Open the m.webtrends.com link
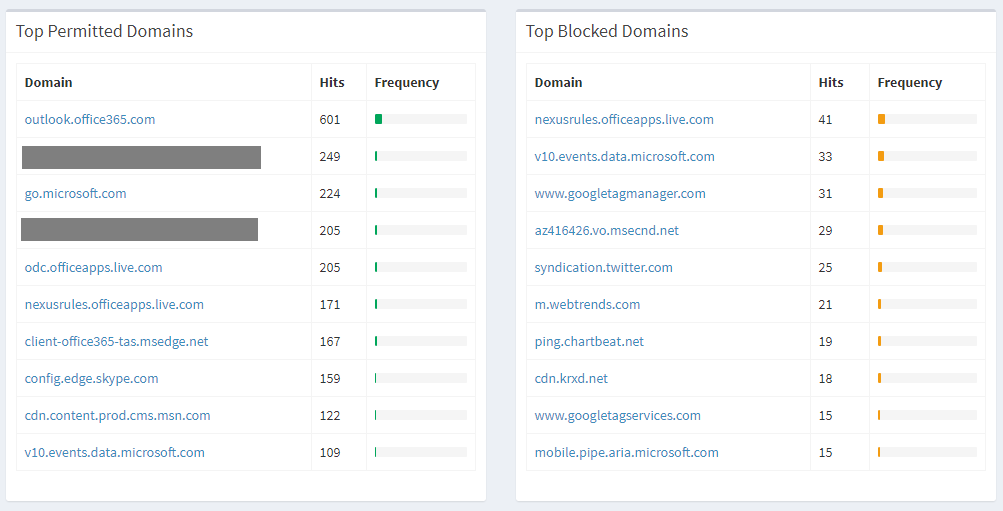This screenshot has width=1003, height=511. [x=587, y=304]
